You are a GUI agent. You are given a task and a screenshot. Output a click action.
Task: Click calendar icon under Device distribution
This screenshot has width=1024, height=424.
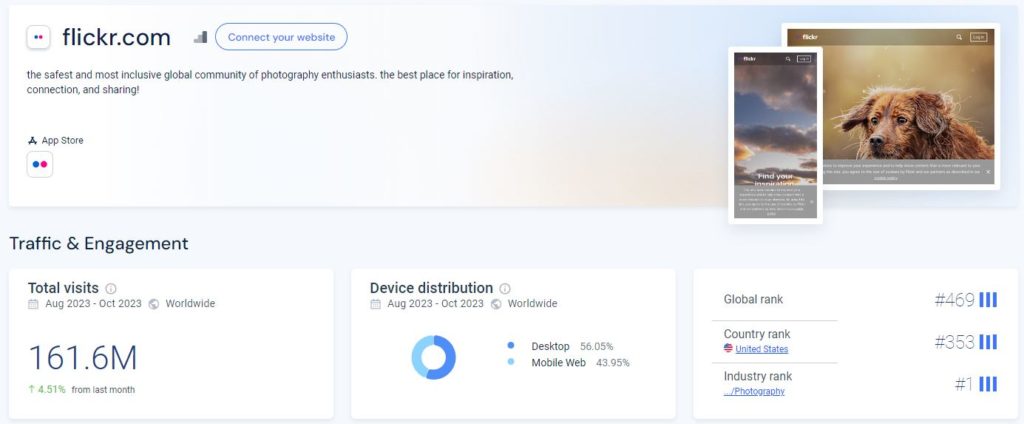(376, 304)
